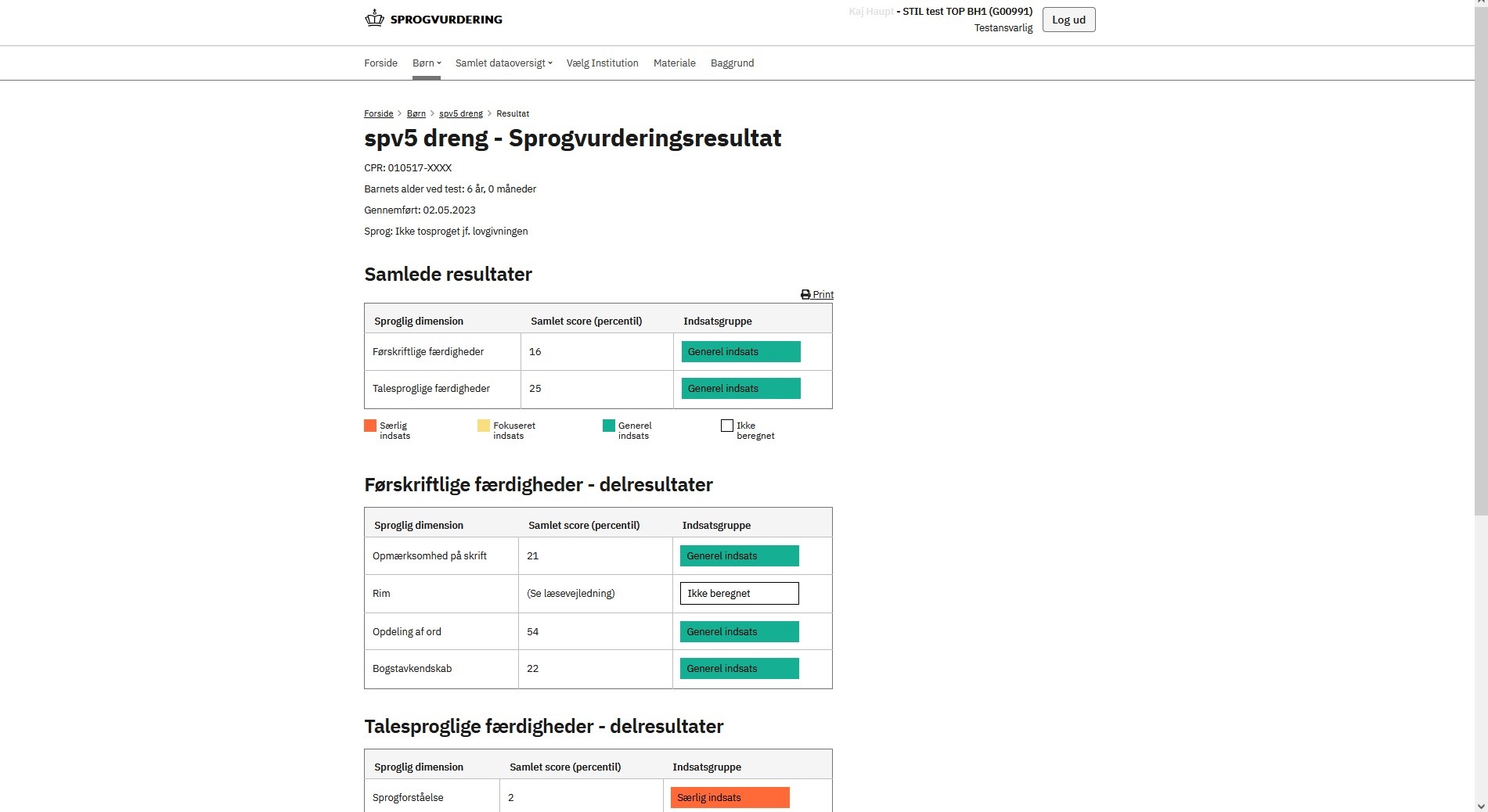Click Generel indsats badge for Opmærksomhed på skrift
Viewport: 1488px width, 812px height.
[x=739, y=556]
